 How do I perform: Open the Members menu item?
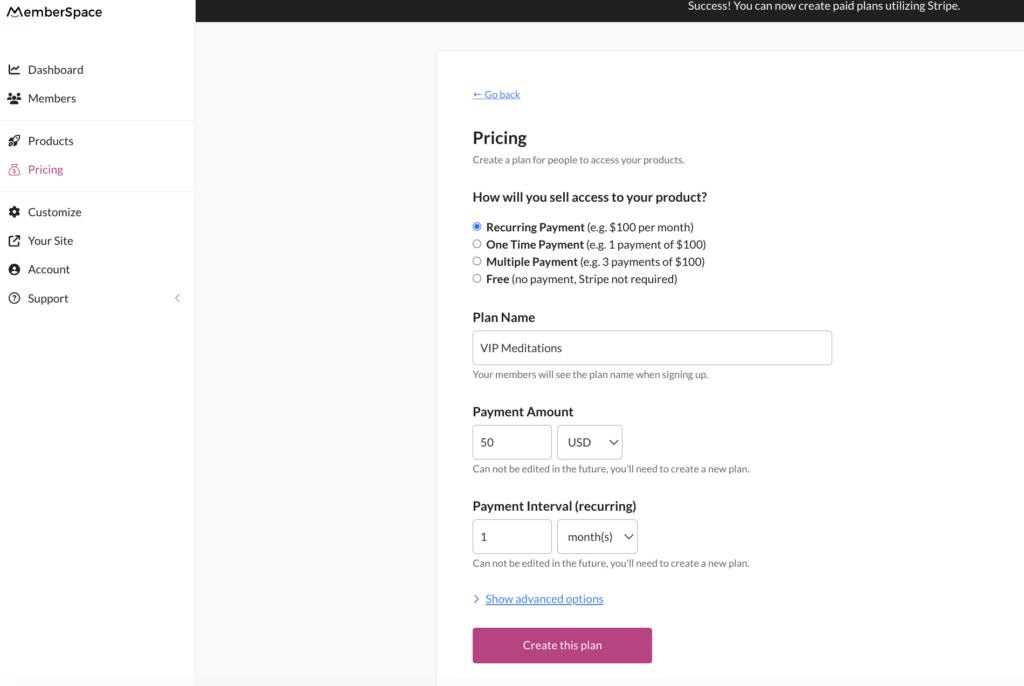pyautogui.click(x=51, y=99)
